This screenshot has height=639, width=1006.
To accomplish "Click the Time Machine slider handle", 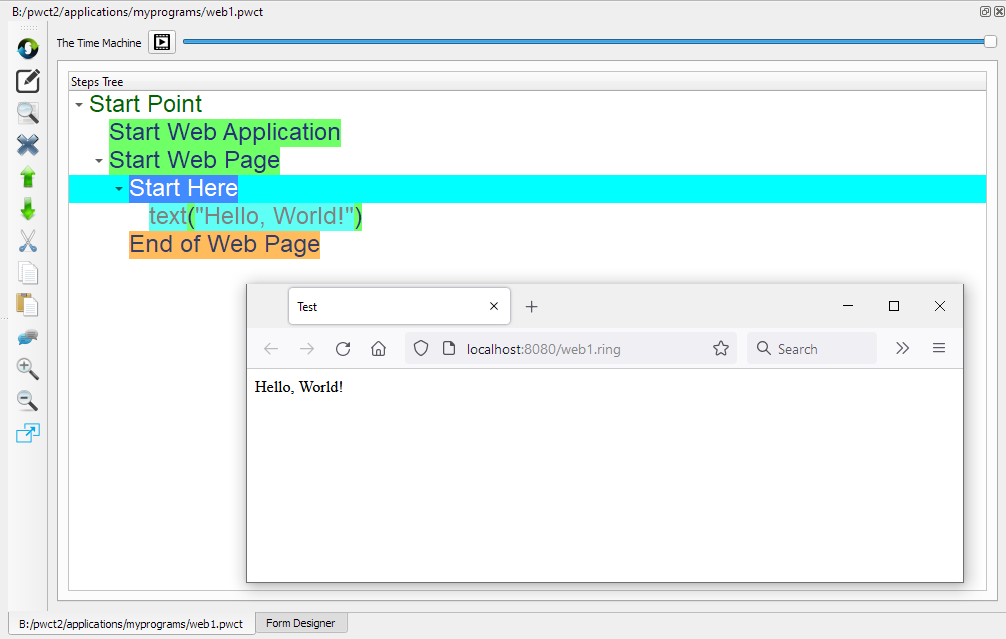I will 990,42.
